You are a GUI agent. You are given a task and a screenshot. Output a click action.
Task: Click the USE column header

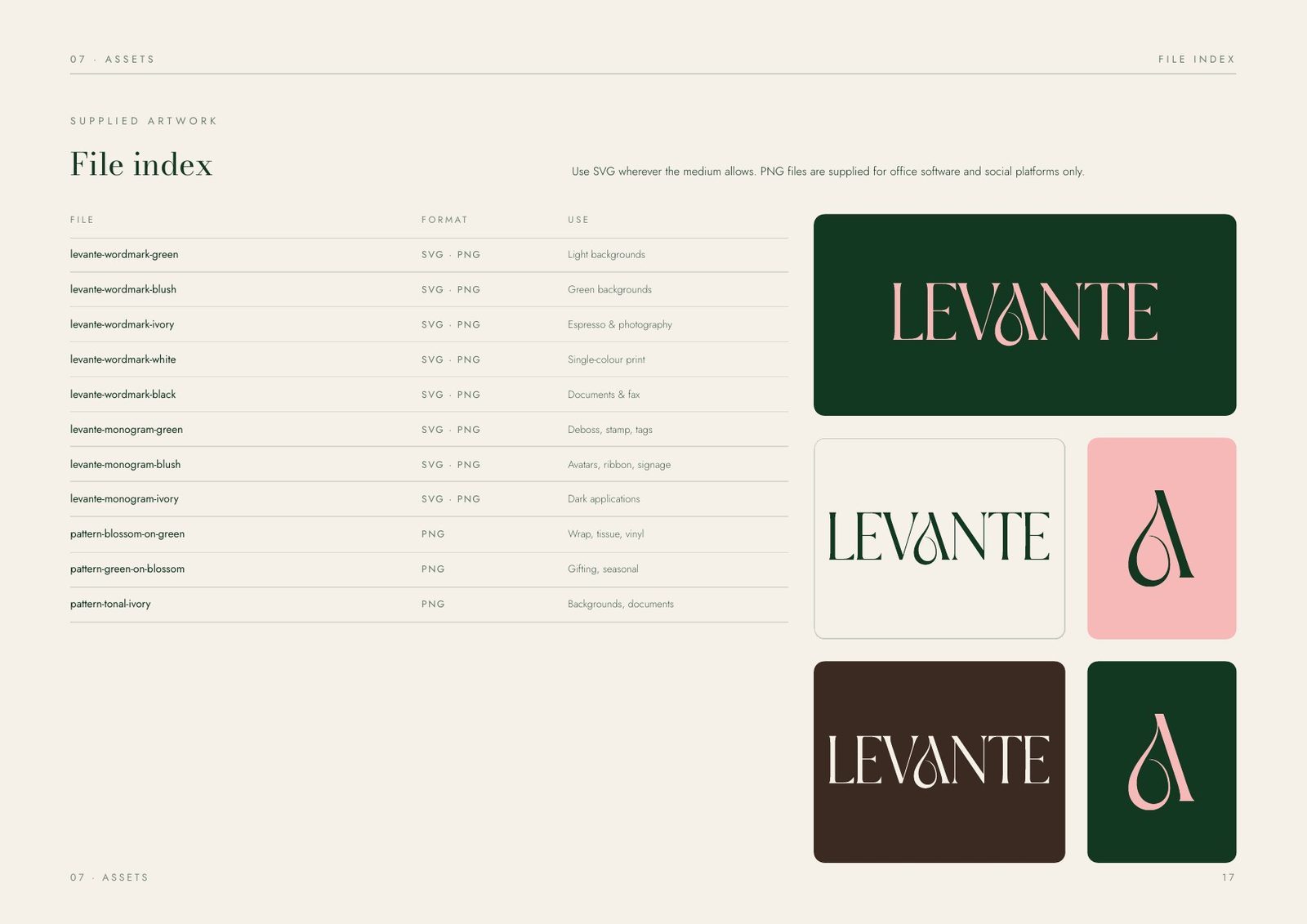578,220
